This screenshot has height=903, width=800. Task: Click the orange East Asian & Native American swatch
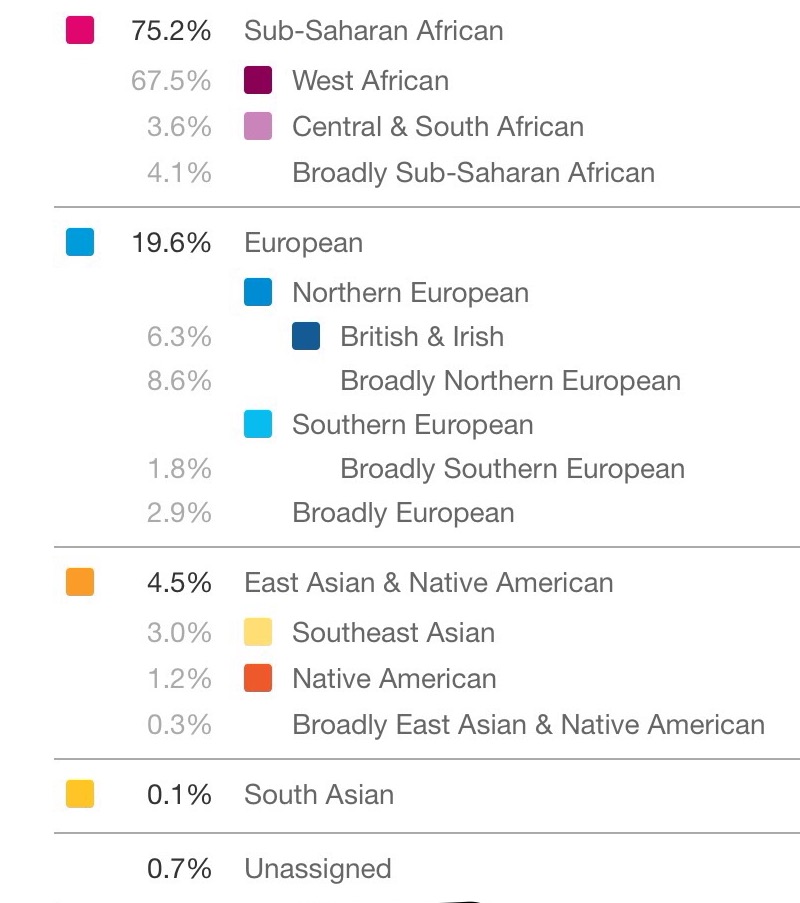coord(80,582)
